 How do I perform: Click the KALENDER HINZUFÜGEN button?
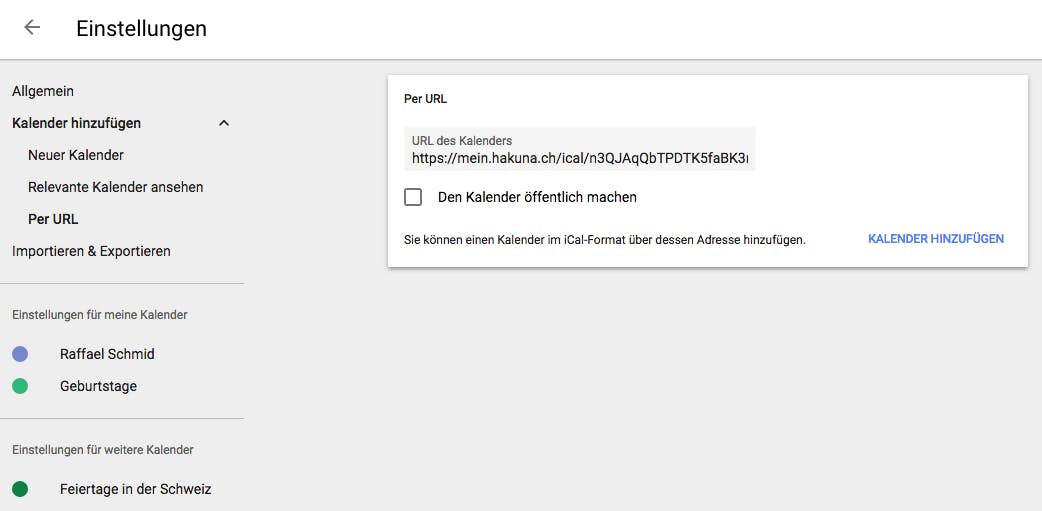pos(936,239)
